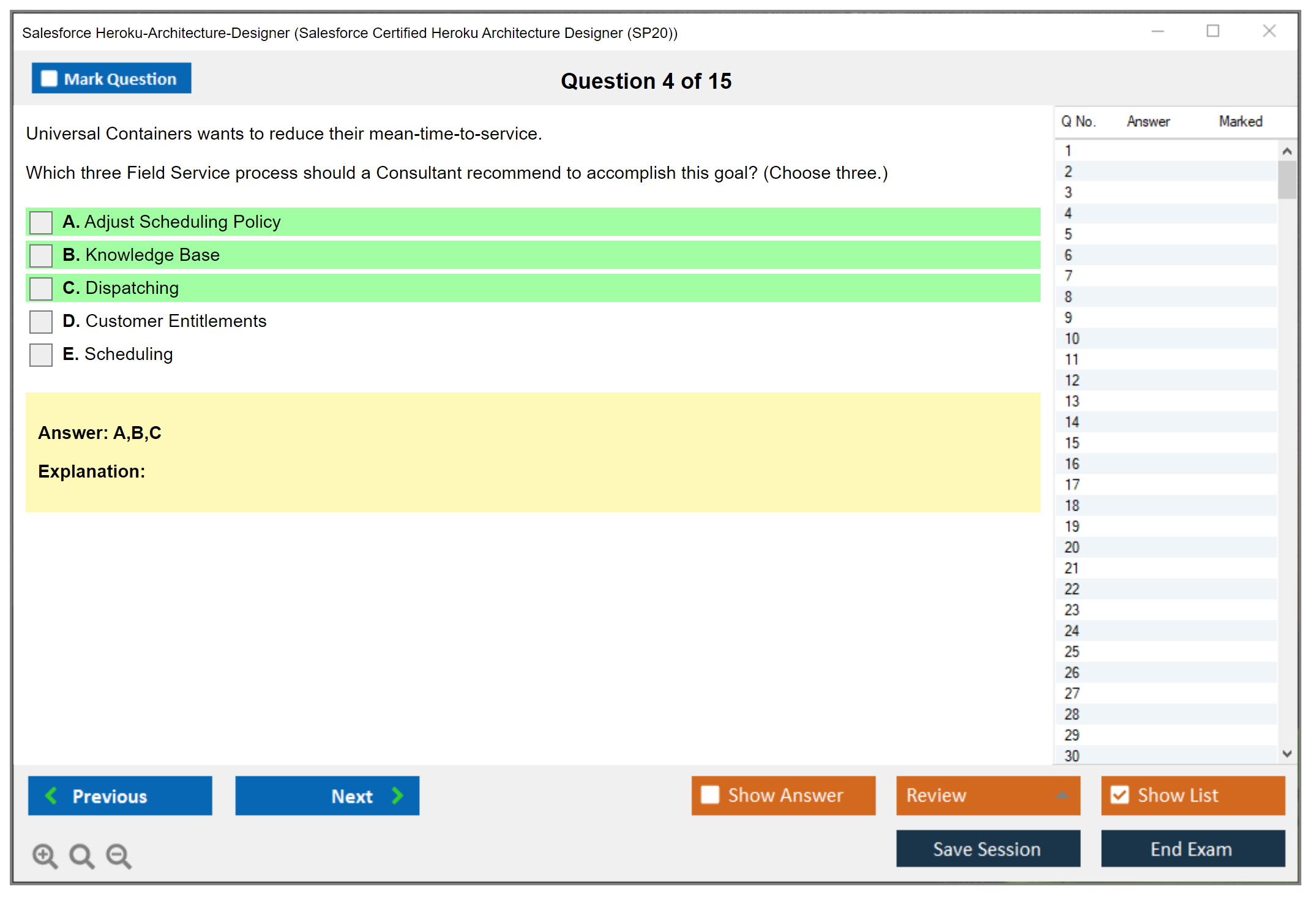
Task: Check option D Customer Entitlements
Action: (41, 321)
